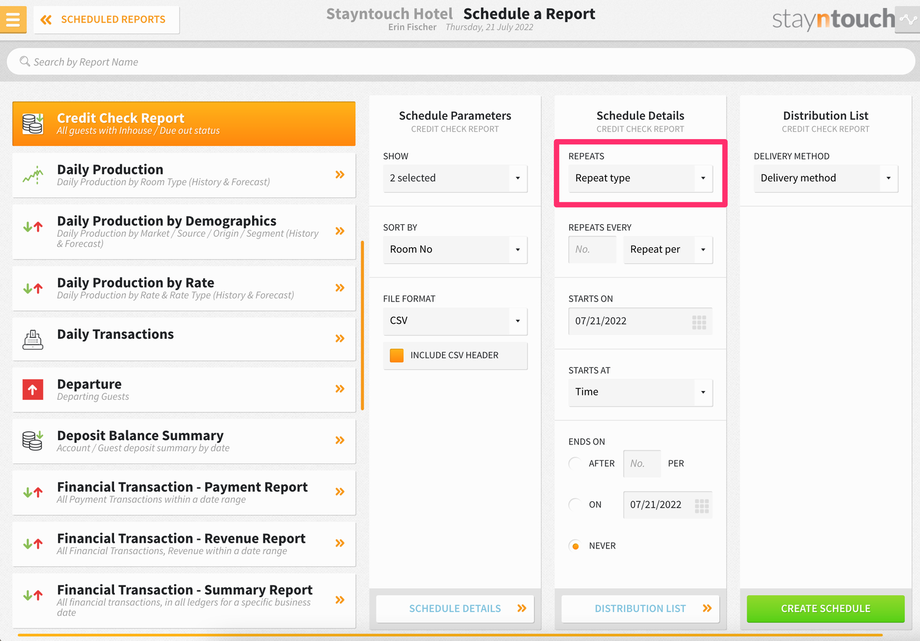The image size is (920, 641).
Task: Toggle Include CSV Header checkbox
Action: click(397, 355)
